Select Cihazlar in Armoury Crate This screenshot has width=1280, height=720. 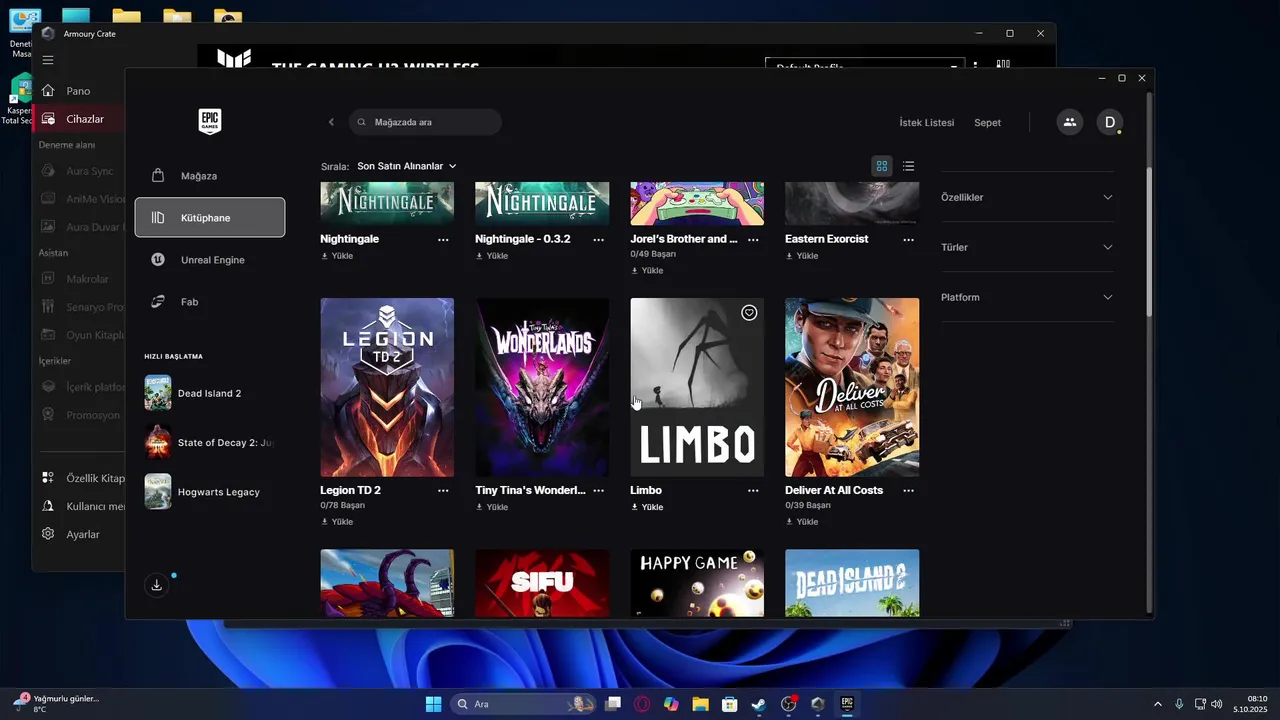point(80,119)
